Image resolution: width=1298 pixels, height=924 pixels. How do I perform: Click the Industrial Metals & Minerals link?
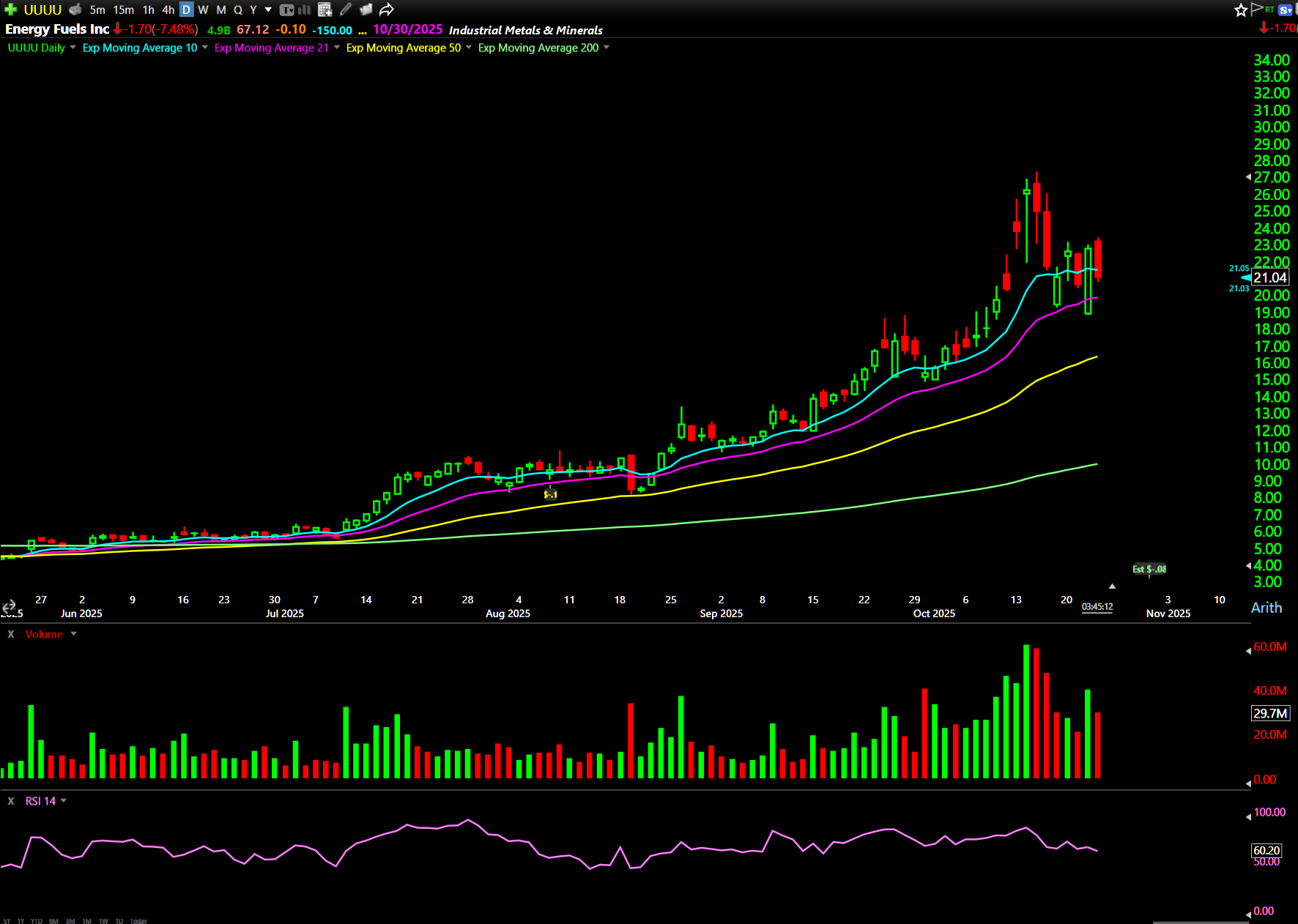(525, 30)
